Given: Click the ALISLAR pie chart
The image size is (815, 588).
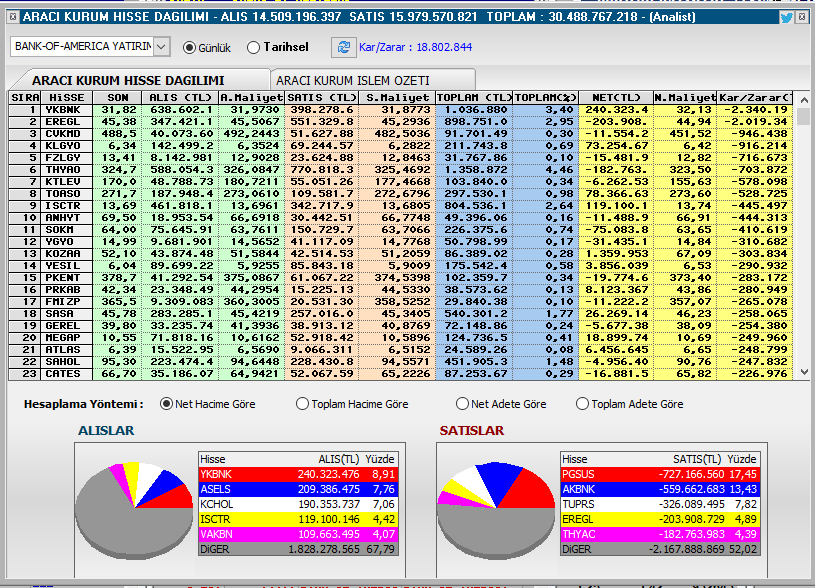Looking at the screenshot, I should click(134, 510).
